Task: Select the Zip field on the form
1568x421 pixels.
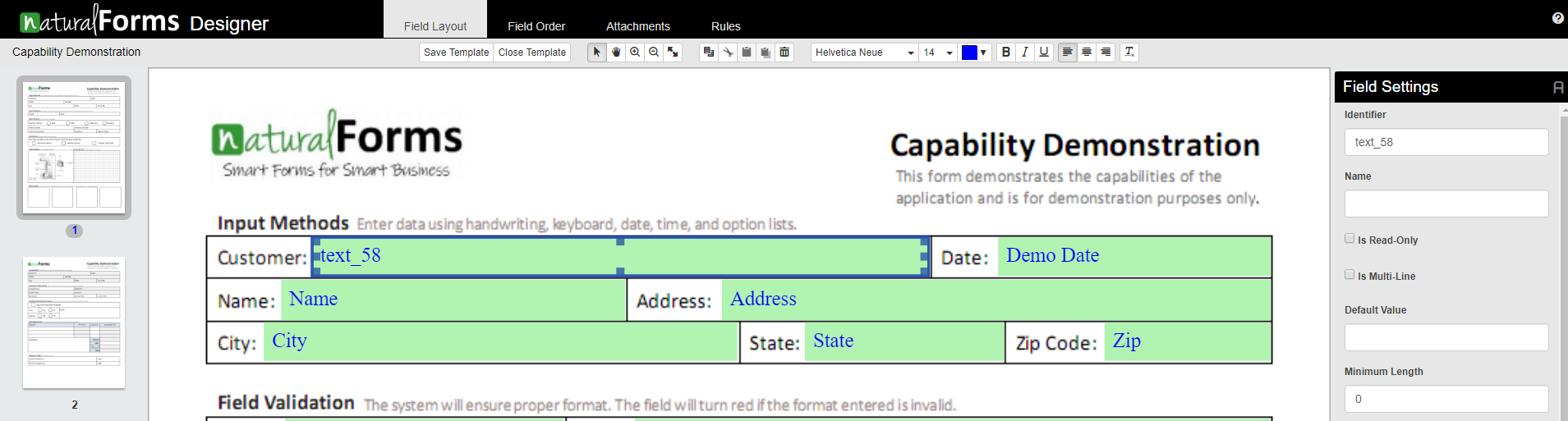Action: click(1188, 342)
